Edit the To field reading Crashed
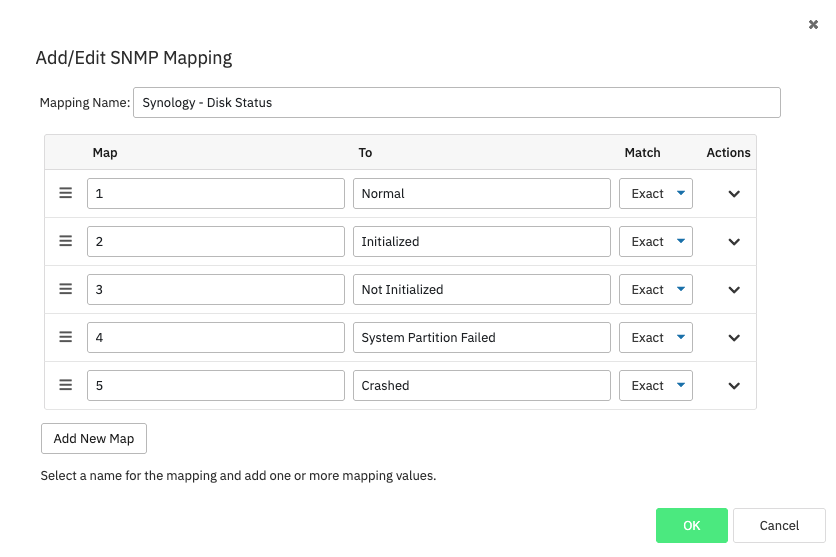The height and width of the screenshot is (557, 836). coord(482,385)
